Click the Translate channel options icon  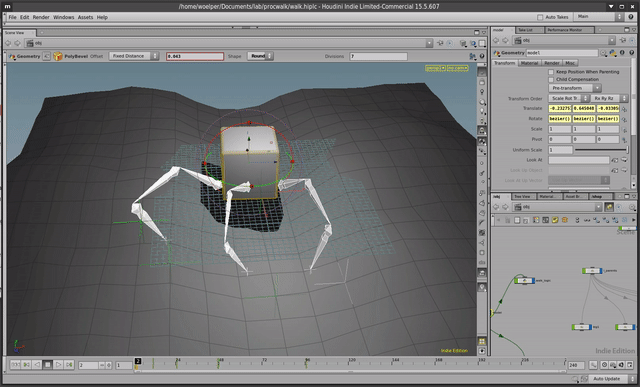click(624, 109)
